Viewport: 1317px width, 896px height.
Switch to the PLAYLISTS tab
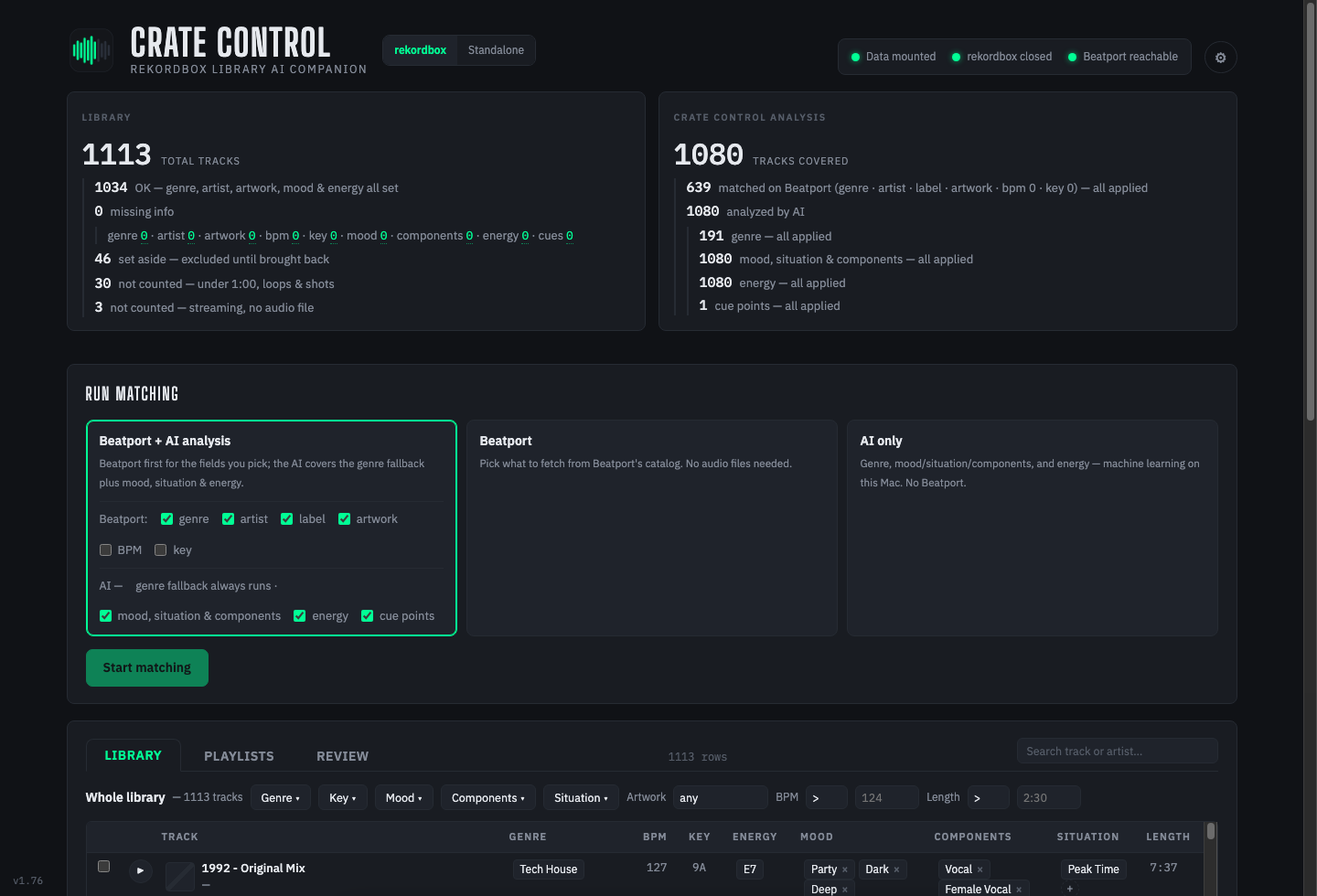(x=239, y=756)
